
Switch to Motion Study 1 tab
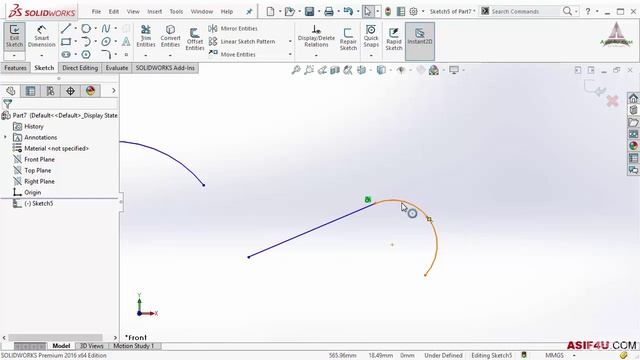(134, 346)
